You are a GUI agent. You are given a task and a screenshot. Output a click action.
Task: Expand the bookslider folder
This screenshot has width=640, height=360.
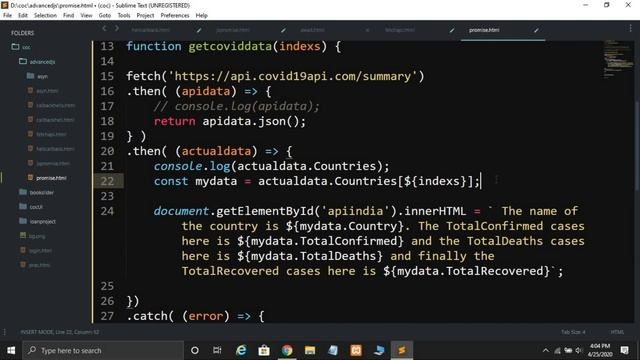23,192
